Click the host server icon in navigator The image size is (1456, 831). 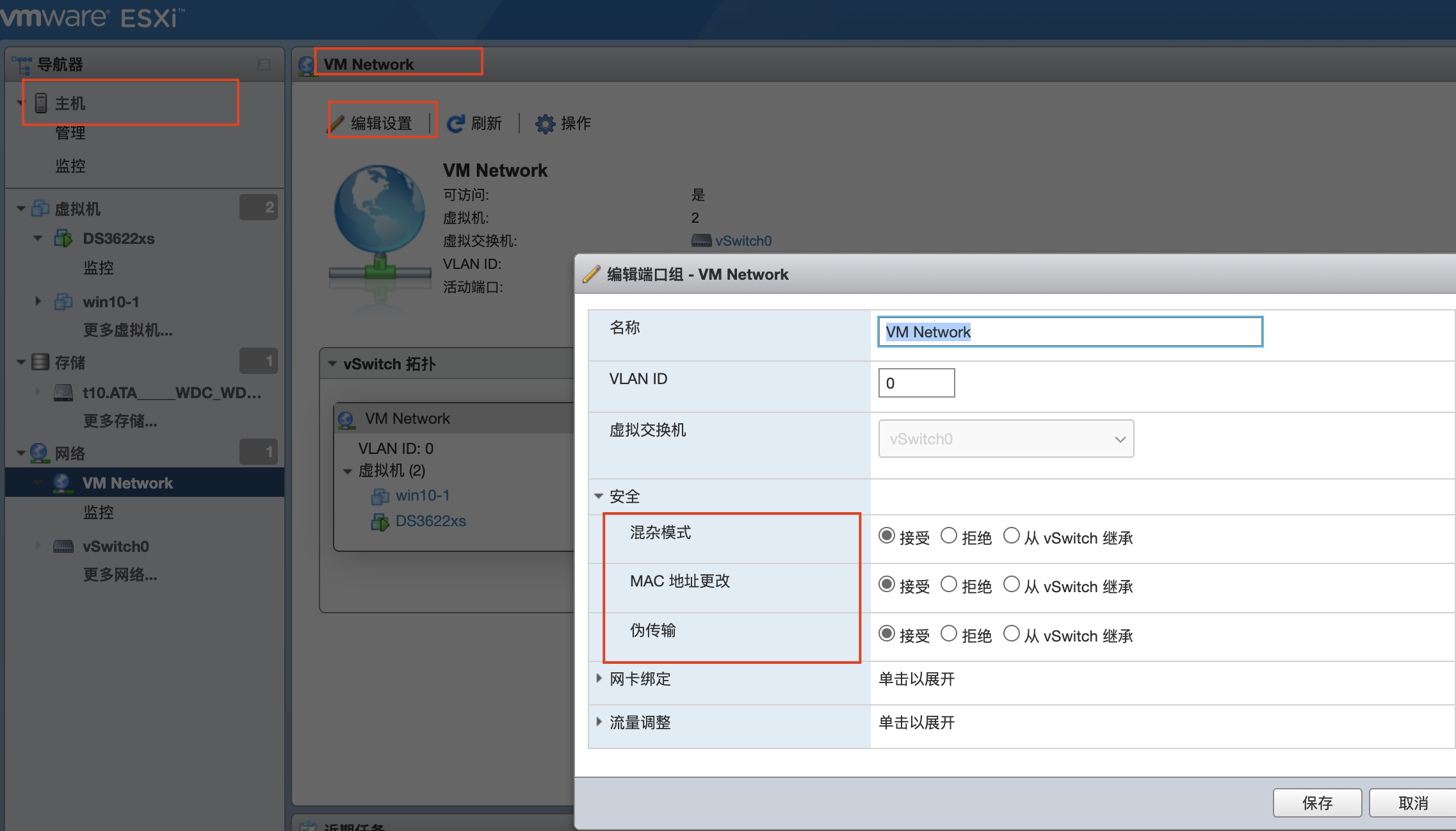coord(41,103)
